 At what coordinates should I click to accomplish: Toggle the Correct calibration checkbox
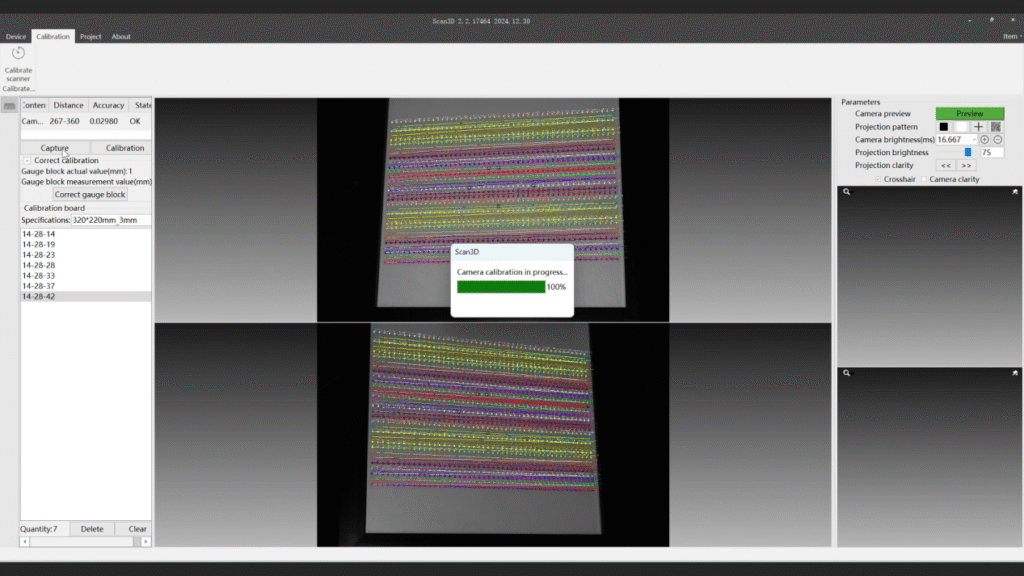(27, 160)
